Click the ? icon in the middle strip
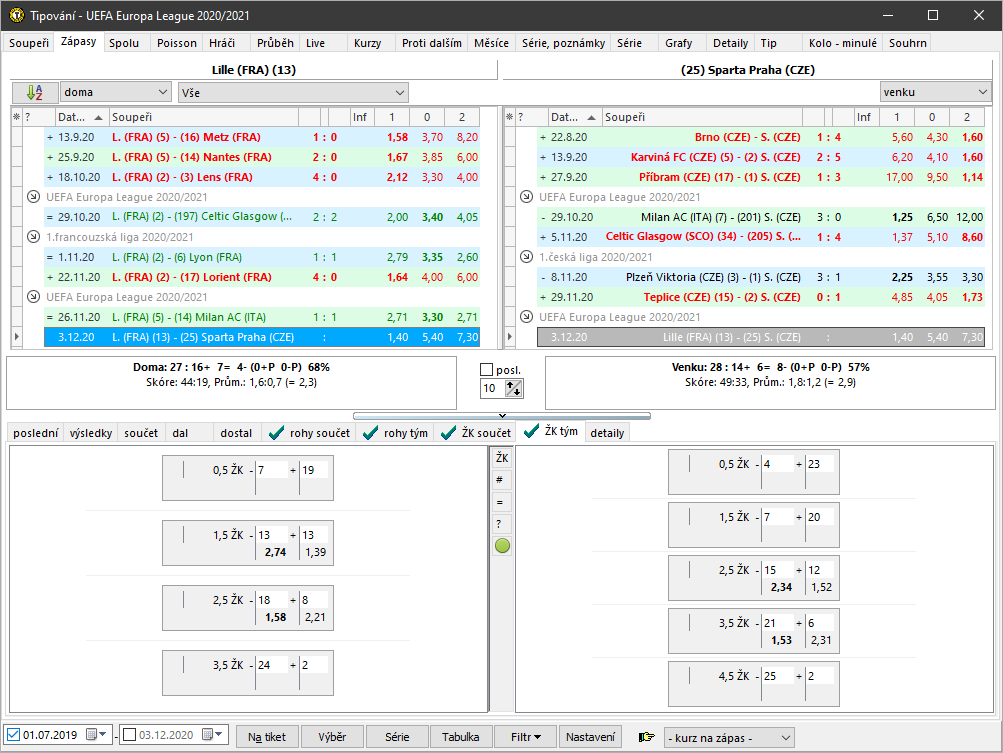1003x753 pixels. point(502,524)
